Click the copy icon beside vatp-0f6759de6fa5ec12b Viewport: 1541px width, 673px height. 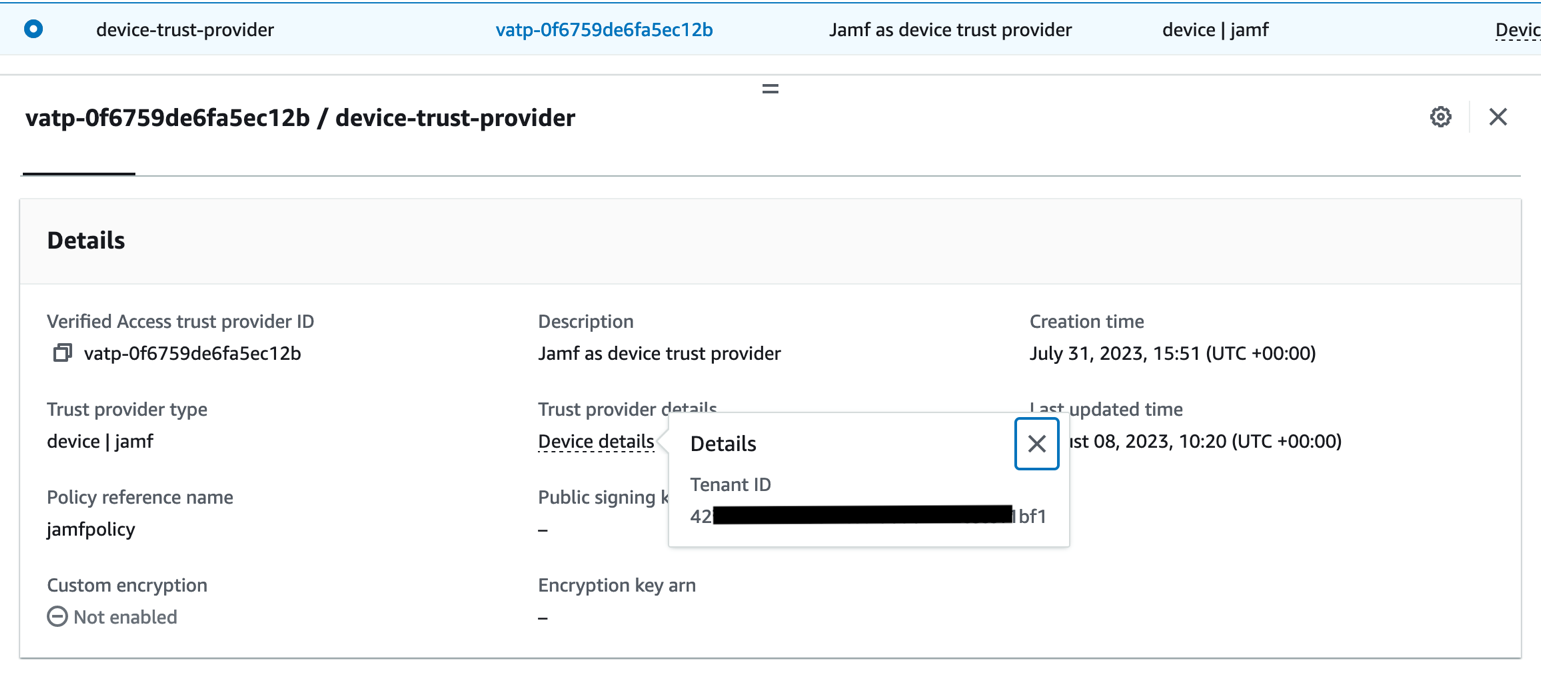(x=62, y=353)
